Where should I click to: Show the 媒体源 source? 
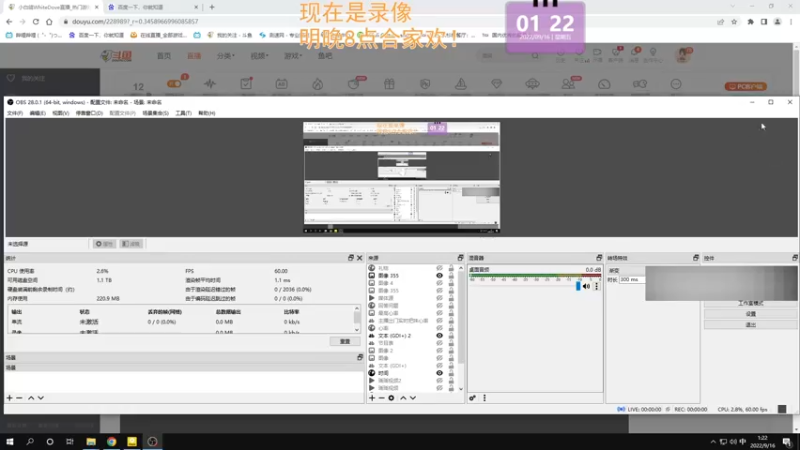tap(439, 298)
